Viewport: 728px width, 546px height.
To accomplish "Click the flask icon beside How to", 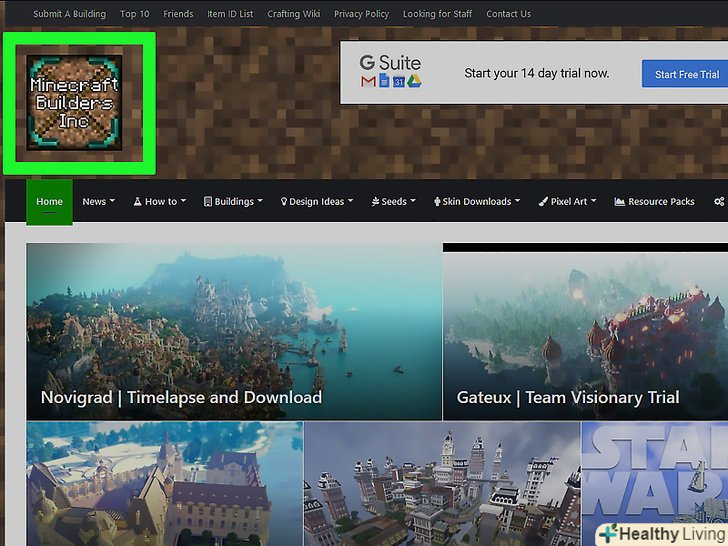I will coord(137,202).
